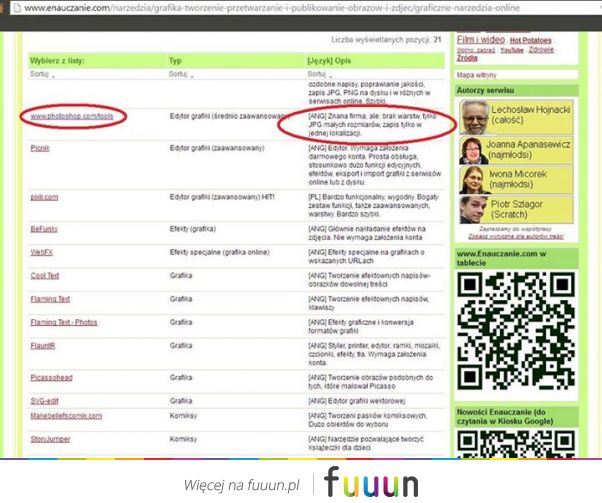Open the Picnik editor link
This screenshot has height=503, width=602.
40,148
